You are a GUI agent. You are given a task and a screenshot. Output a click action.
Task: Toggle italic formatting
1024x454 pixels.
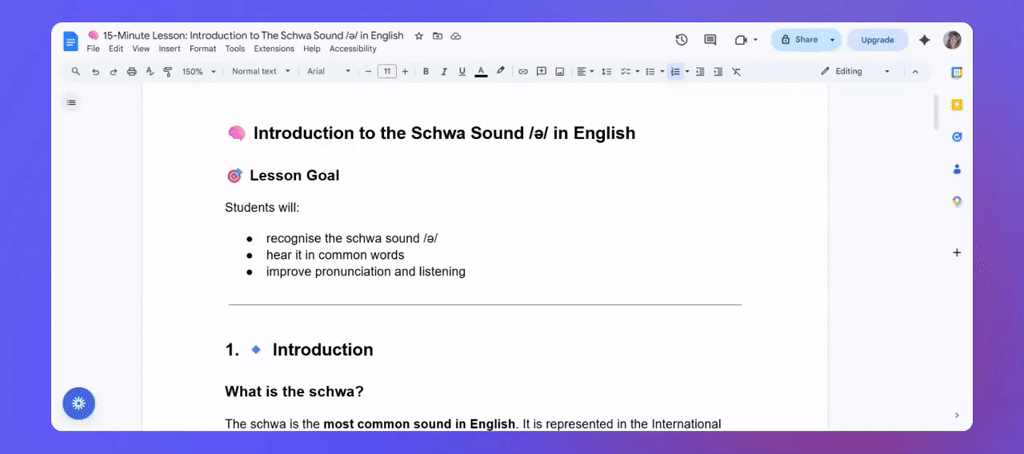pyautogui.click(x=444, y=71)
